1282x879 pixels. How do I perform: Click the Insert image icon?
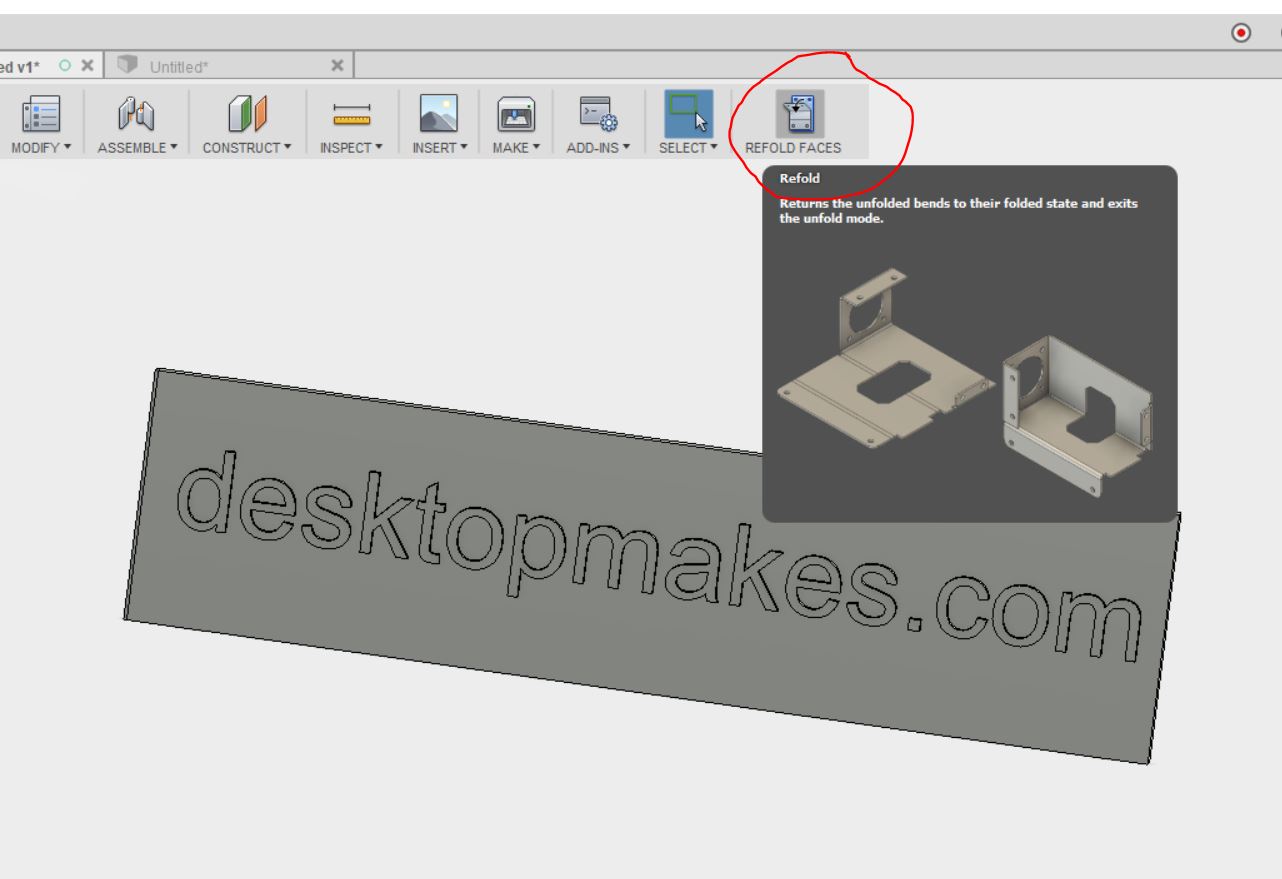click(x=438, y=115)
